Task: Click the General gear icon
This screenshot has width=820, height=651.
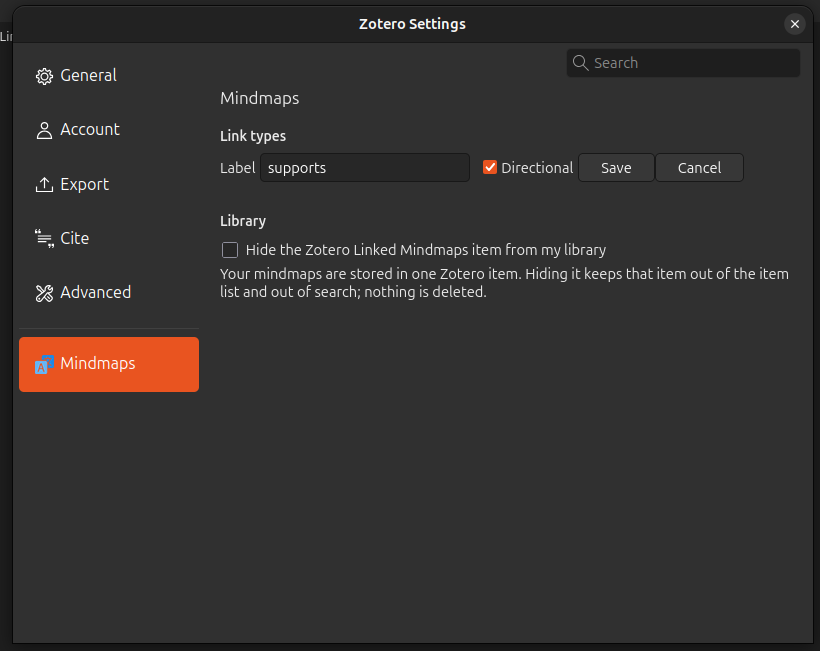Action: (x=44, y=76)
